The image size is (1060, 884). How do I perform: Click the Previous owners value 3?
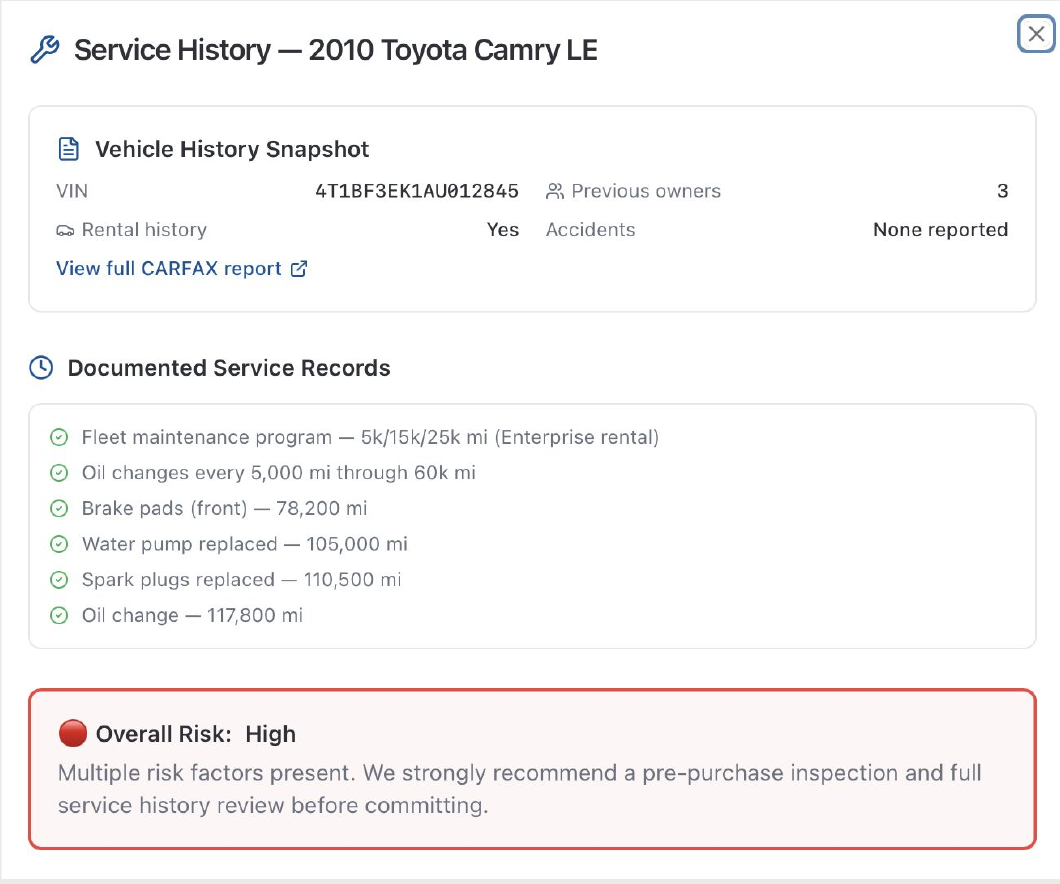[1003, 191]
